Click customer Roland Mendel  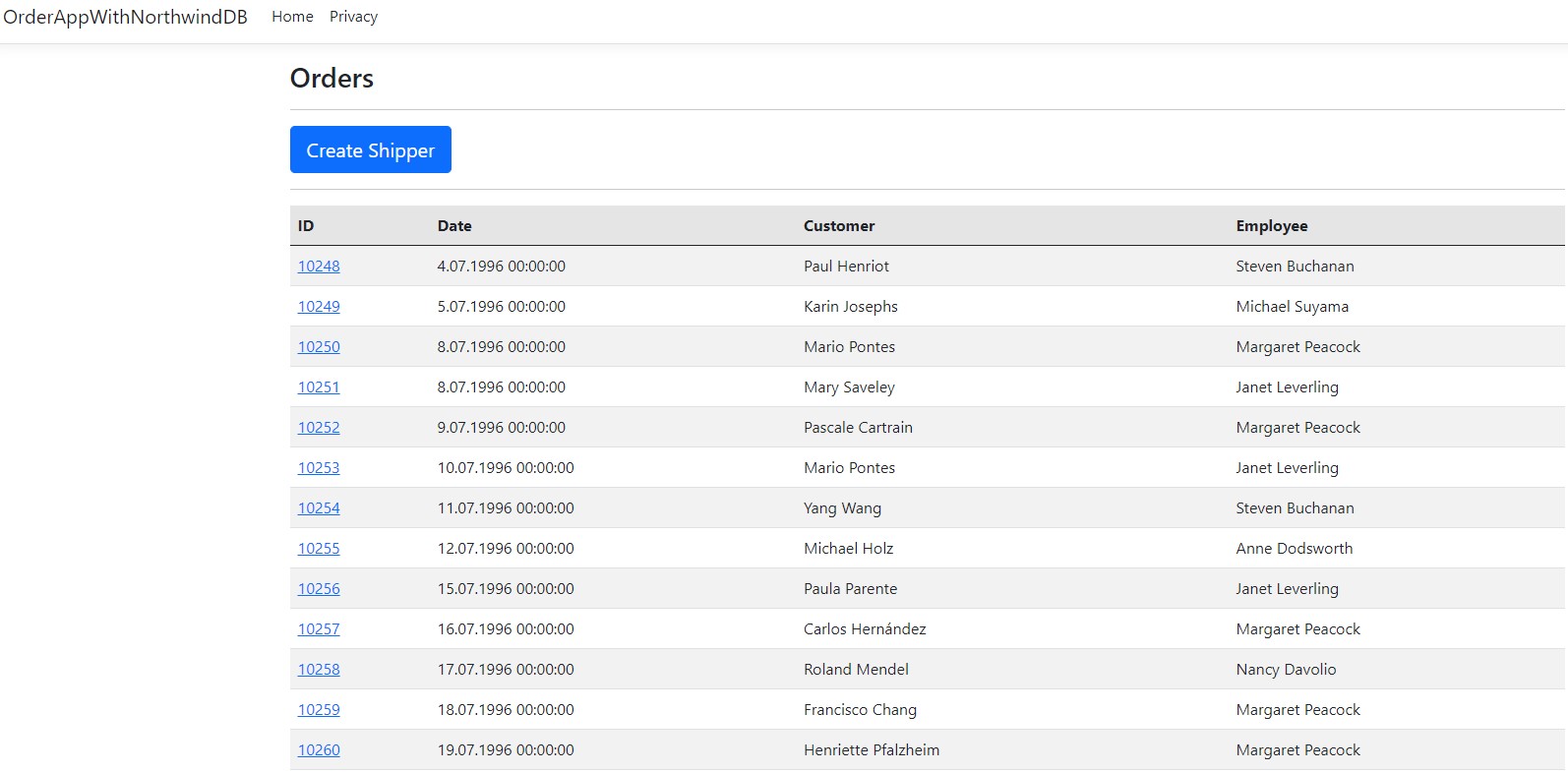[x=856, y=670]
